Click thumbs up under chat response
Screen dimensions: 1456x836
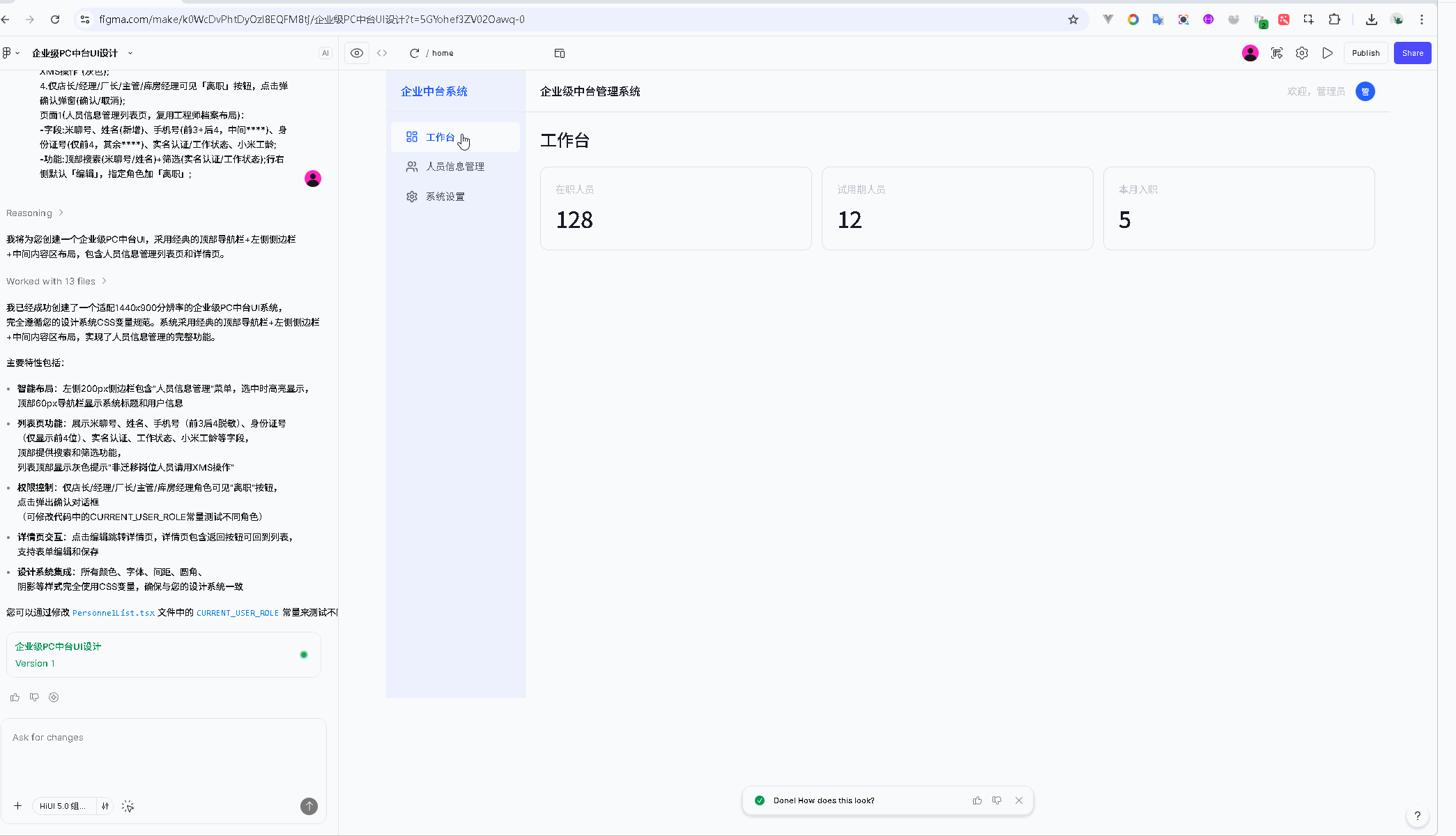tap(15, 697)
